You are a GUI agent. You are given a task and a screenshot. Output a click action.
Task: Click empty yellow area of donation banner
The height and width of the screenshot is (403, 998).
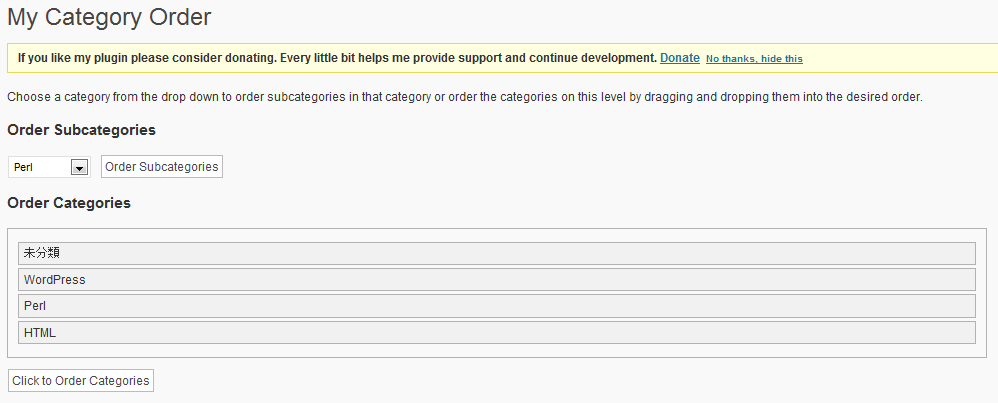900,58
